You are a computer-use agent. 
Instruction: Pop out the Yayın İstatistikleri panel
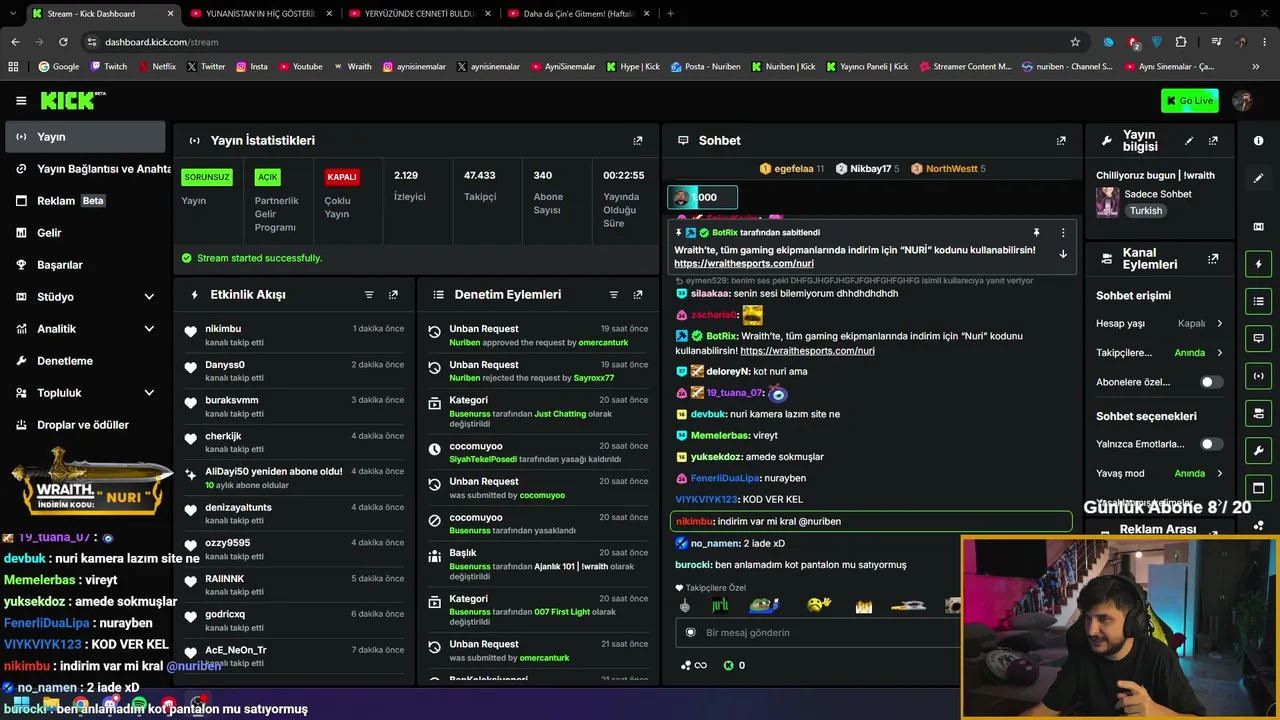(x=638, y=141)
